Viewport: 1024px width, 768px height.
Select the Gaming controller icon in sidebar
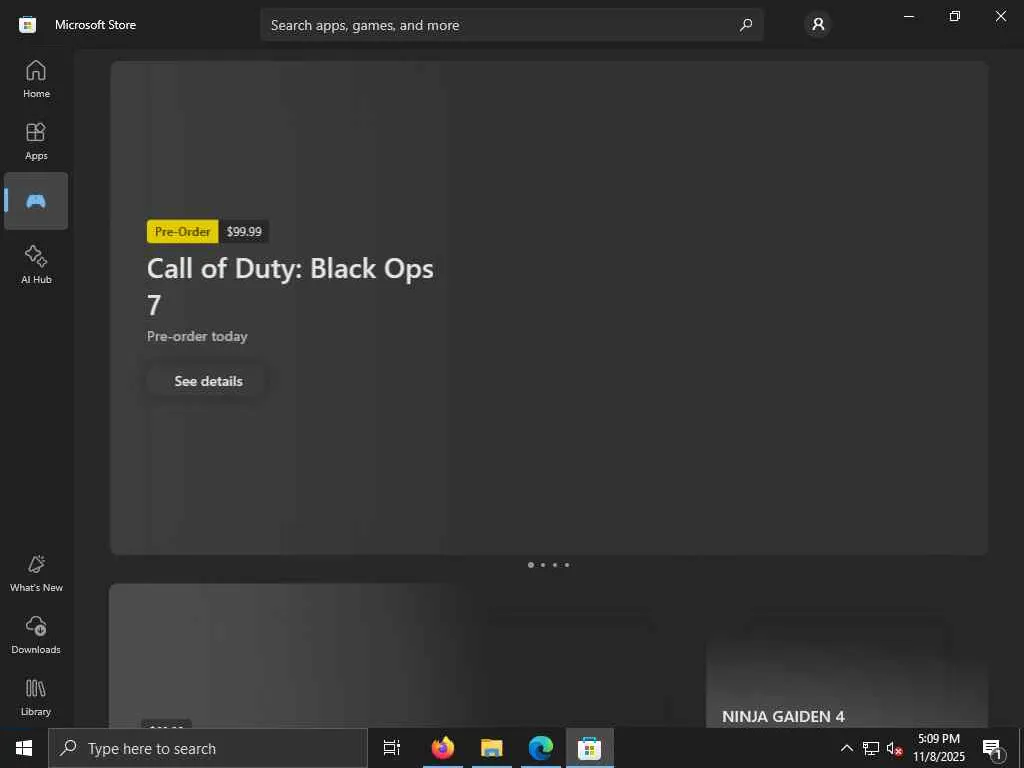(x=36, y=200)
